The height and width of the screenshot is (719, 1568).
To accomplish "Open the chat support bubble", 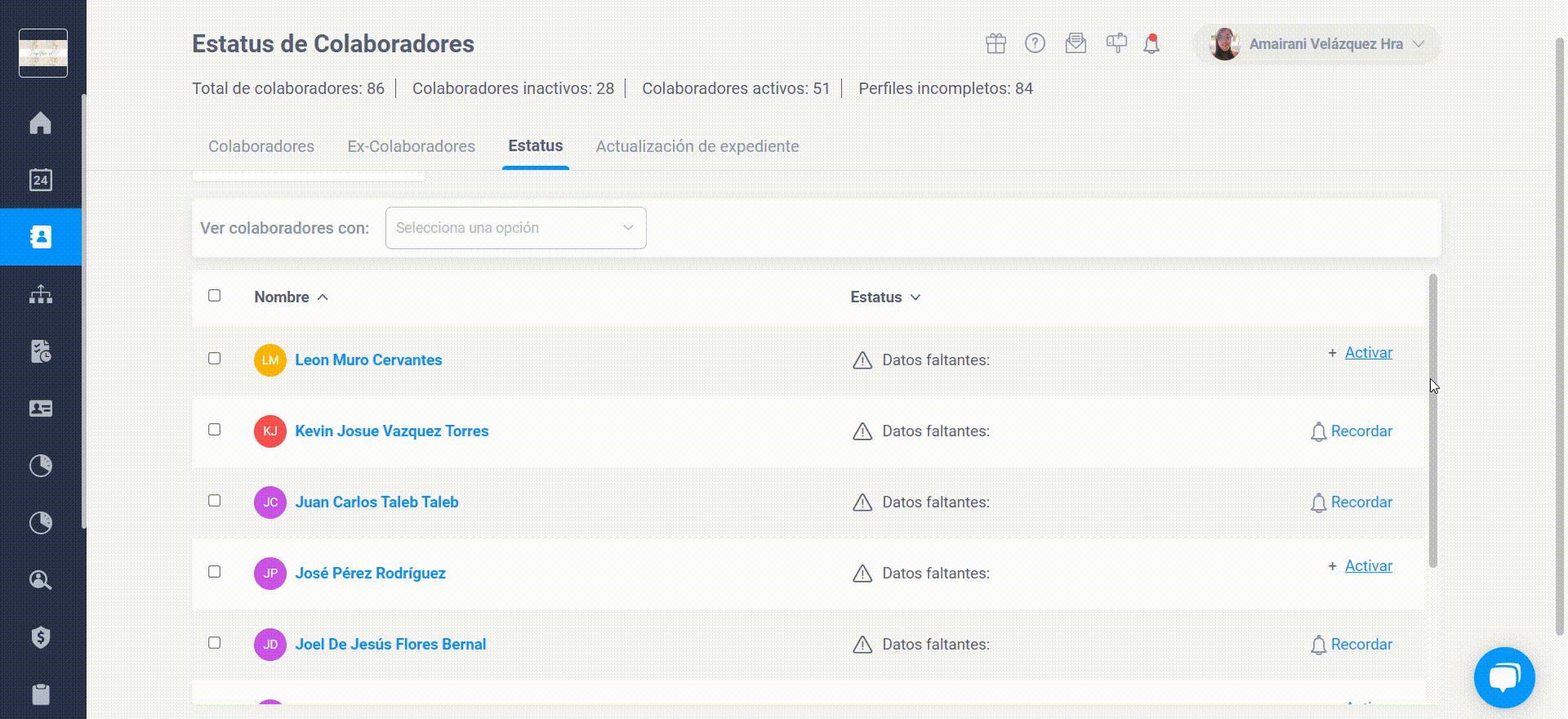I will click(x=1504, y=677).
